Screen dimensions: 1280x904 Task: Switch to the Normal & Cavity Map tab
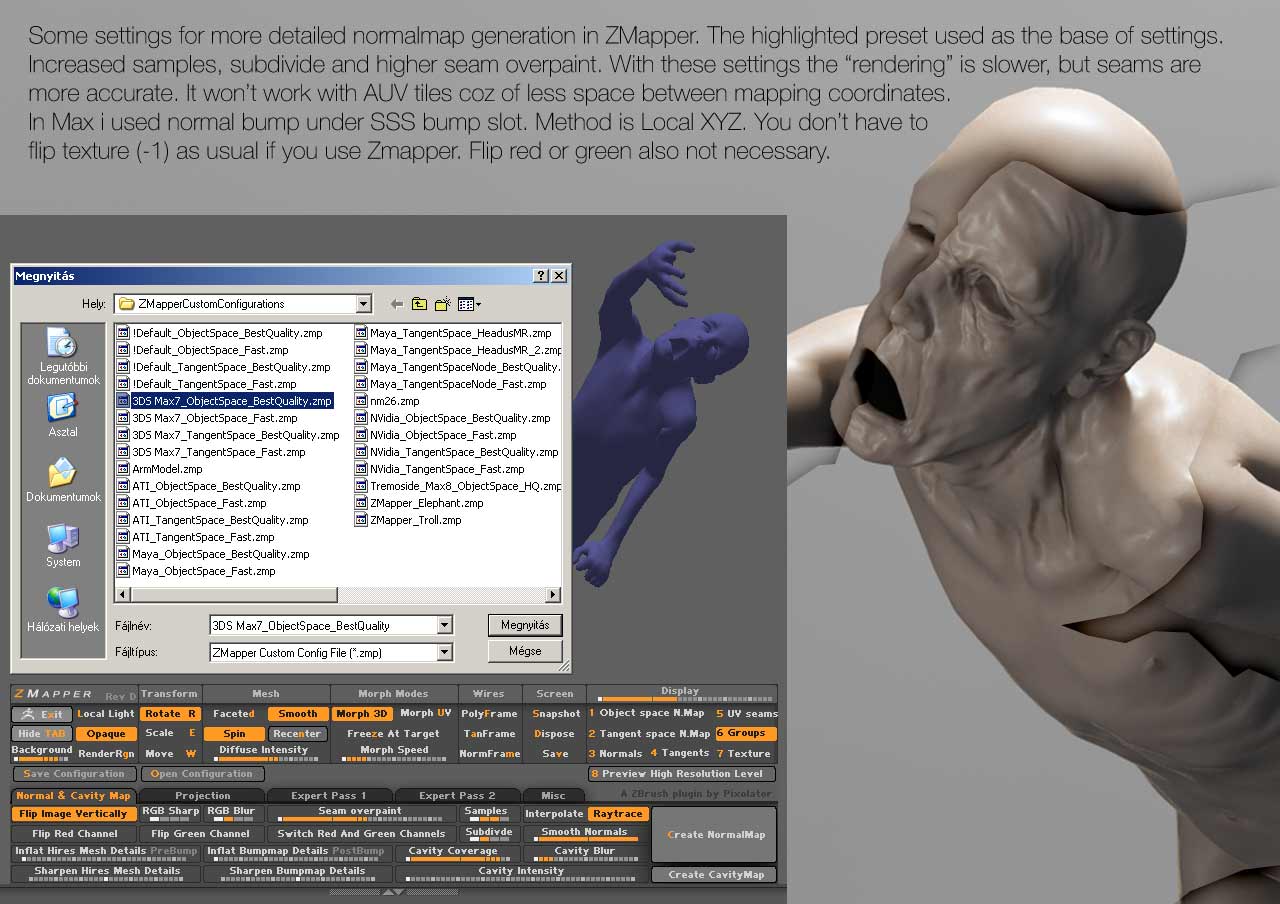pos(73,796)
